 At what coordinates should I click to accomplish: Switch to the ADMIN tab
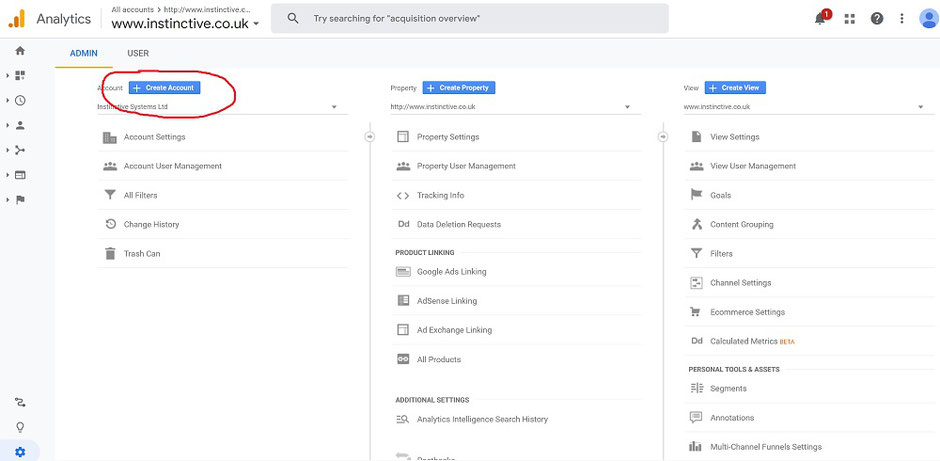[x=83, y=53]
